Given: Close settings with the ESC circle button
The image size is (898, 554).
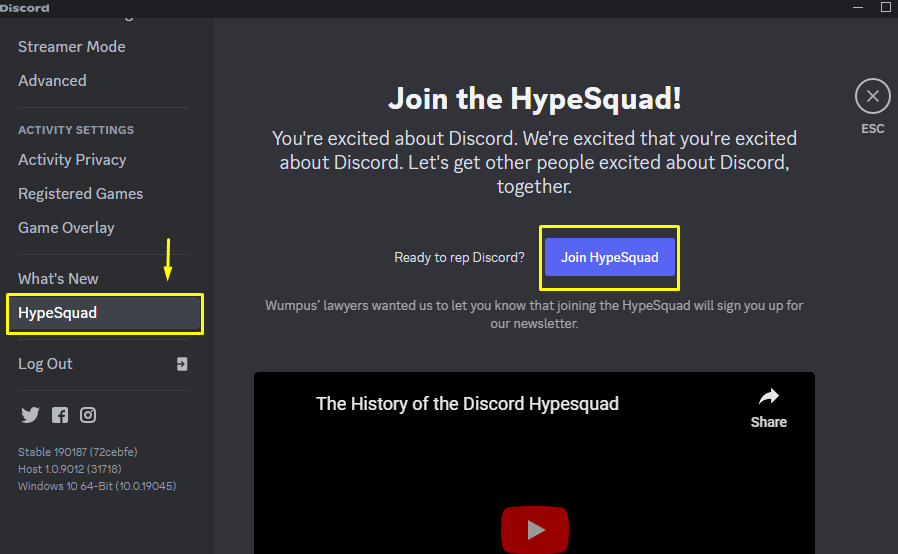Looking at the screenshot, I should pos(872,96).
